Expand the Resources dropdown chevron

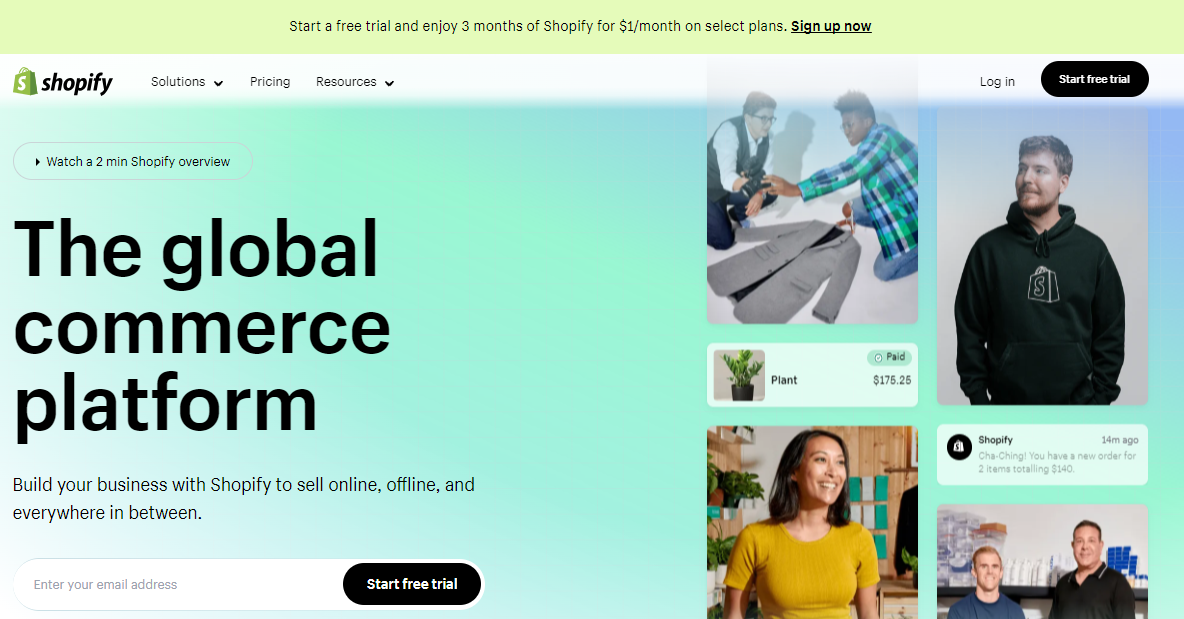pos(390,83)
